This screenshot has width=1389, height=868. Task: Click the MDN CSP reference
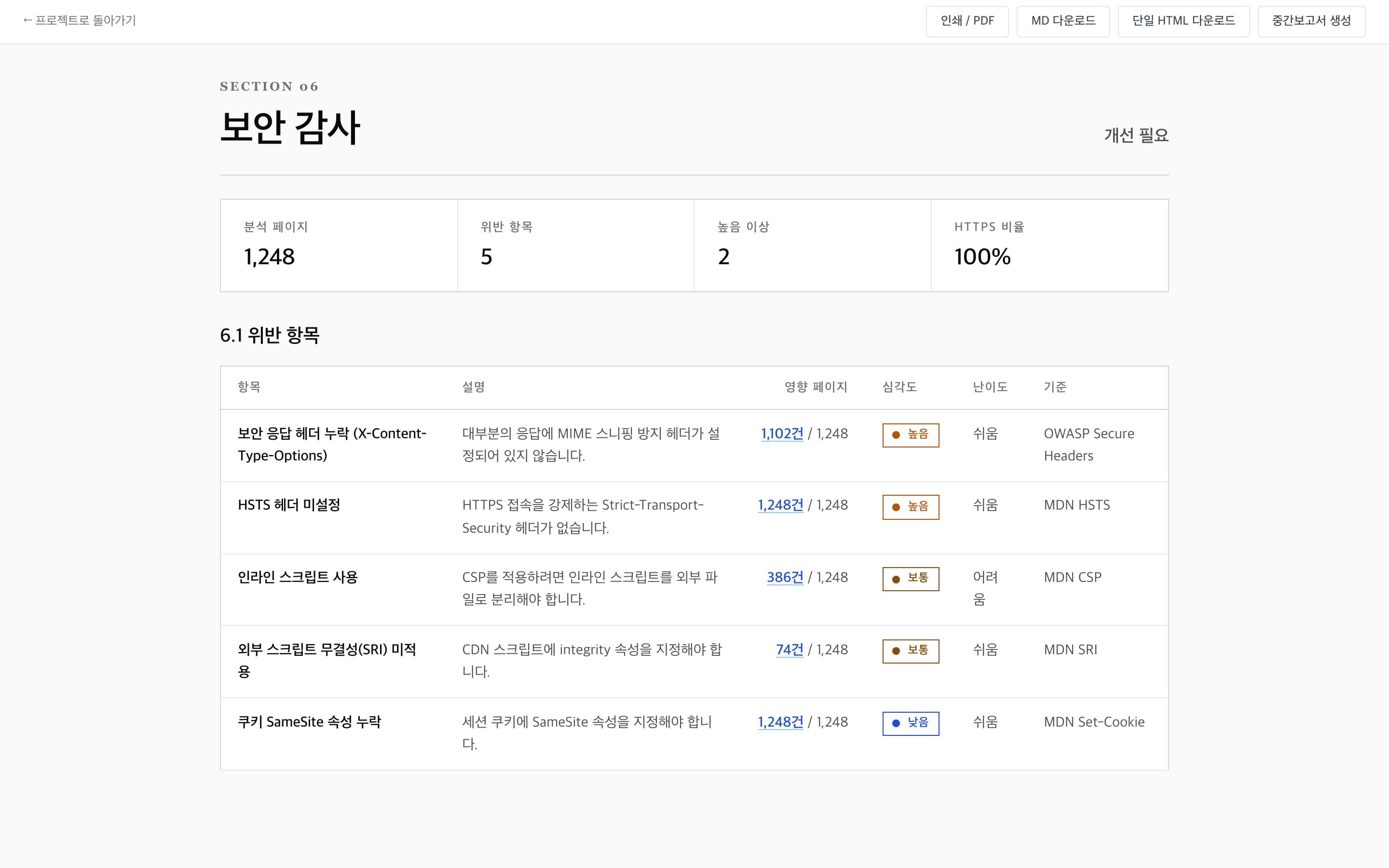click(1073, 578)
